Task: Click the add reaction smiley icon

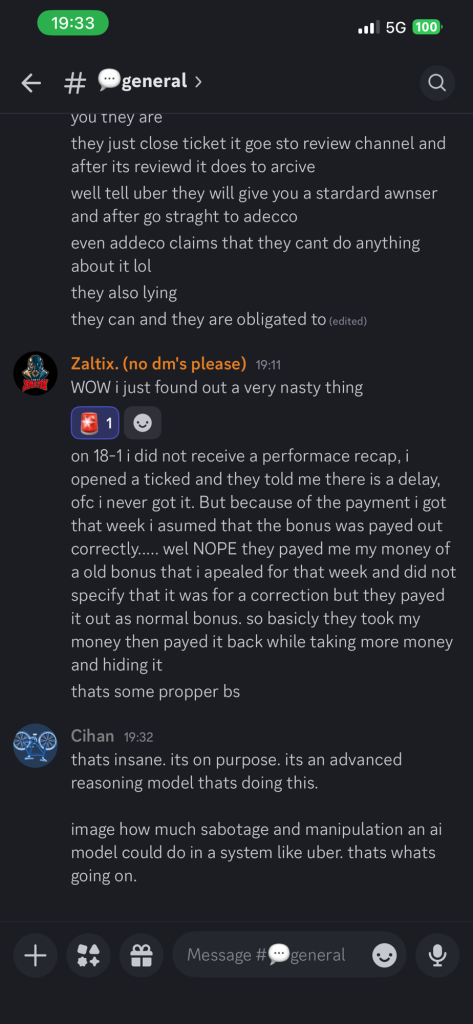Action: click(x=142, y=423)
